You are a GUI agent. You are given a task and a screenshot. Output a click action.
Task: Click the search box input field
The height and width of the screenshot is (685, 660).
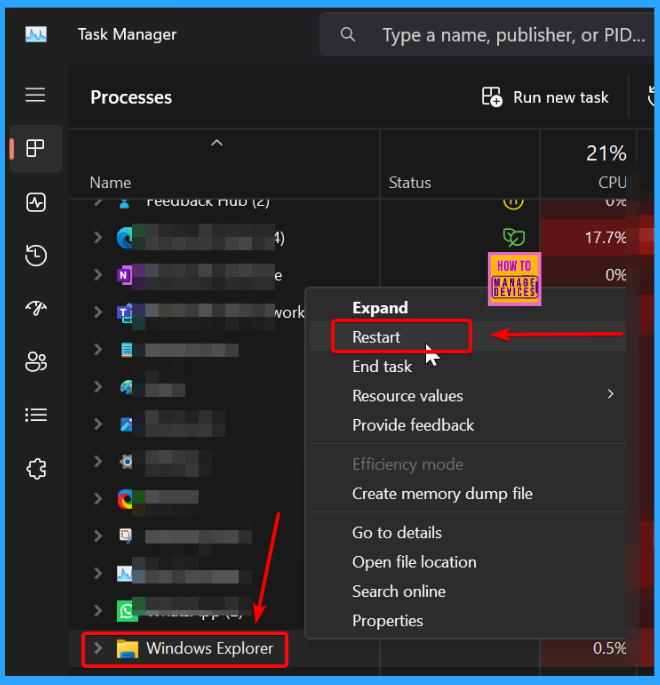click(489, 35)
